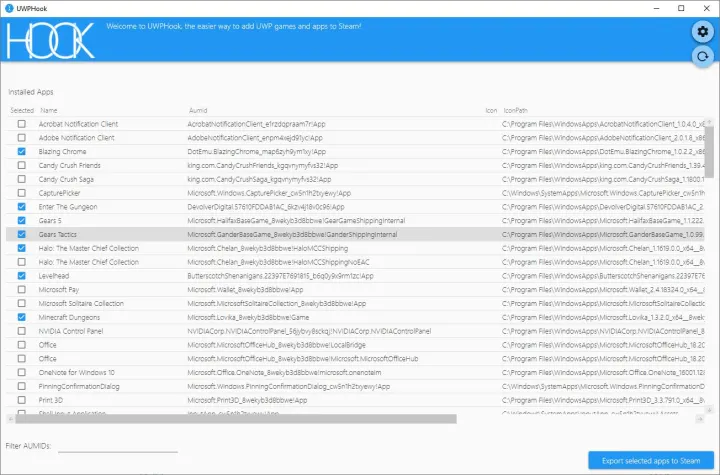720x475 pixels.
Task: Select the Print 3D row name
Action: (x=51, y=400)
